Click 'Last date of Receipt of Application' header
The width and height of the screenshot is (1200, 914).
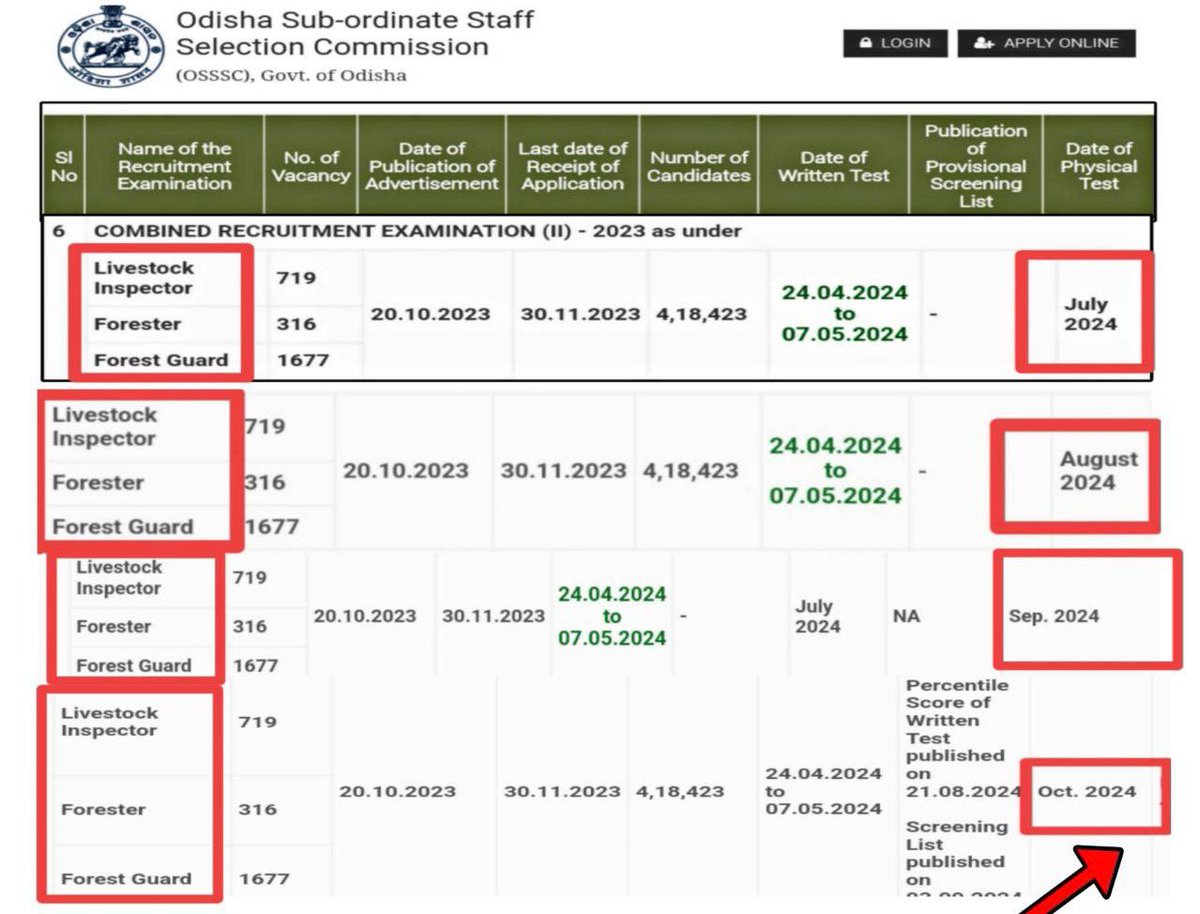573,166
